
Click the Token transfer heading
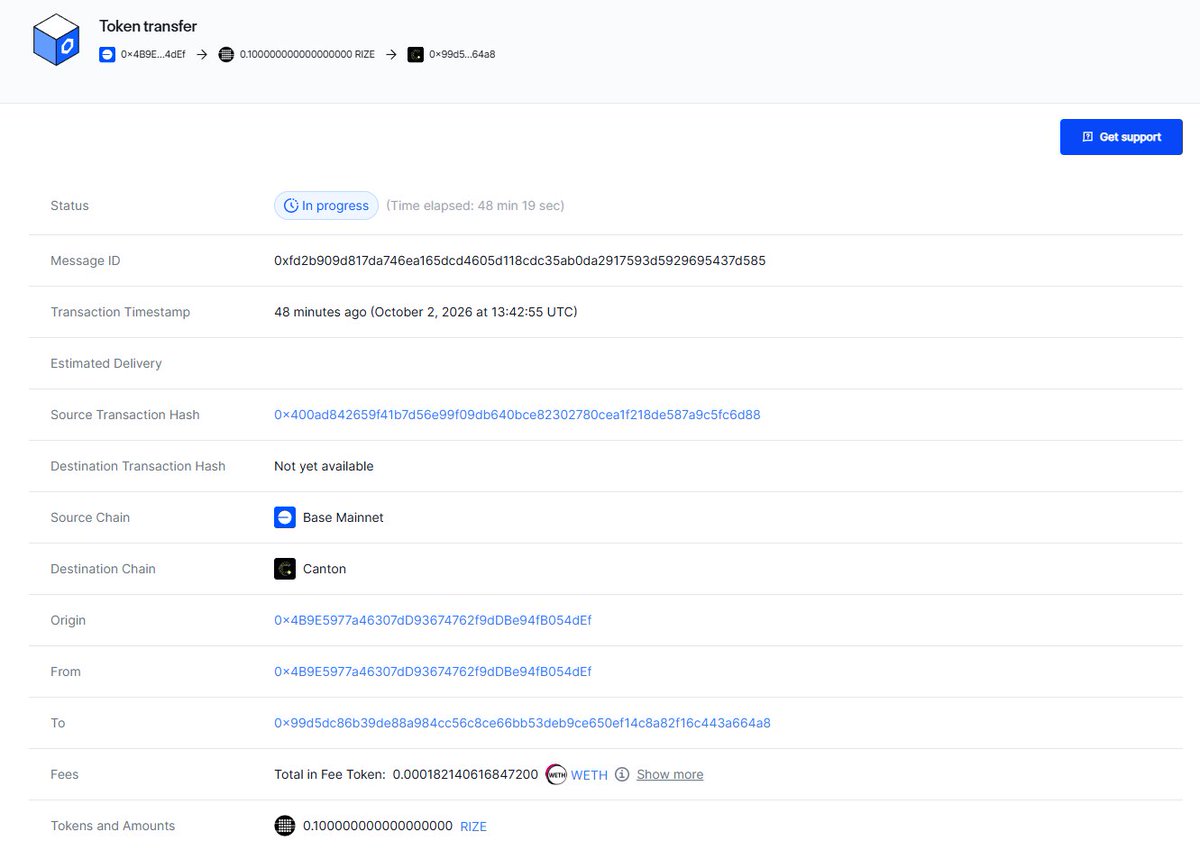click(x=148, y=26)
